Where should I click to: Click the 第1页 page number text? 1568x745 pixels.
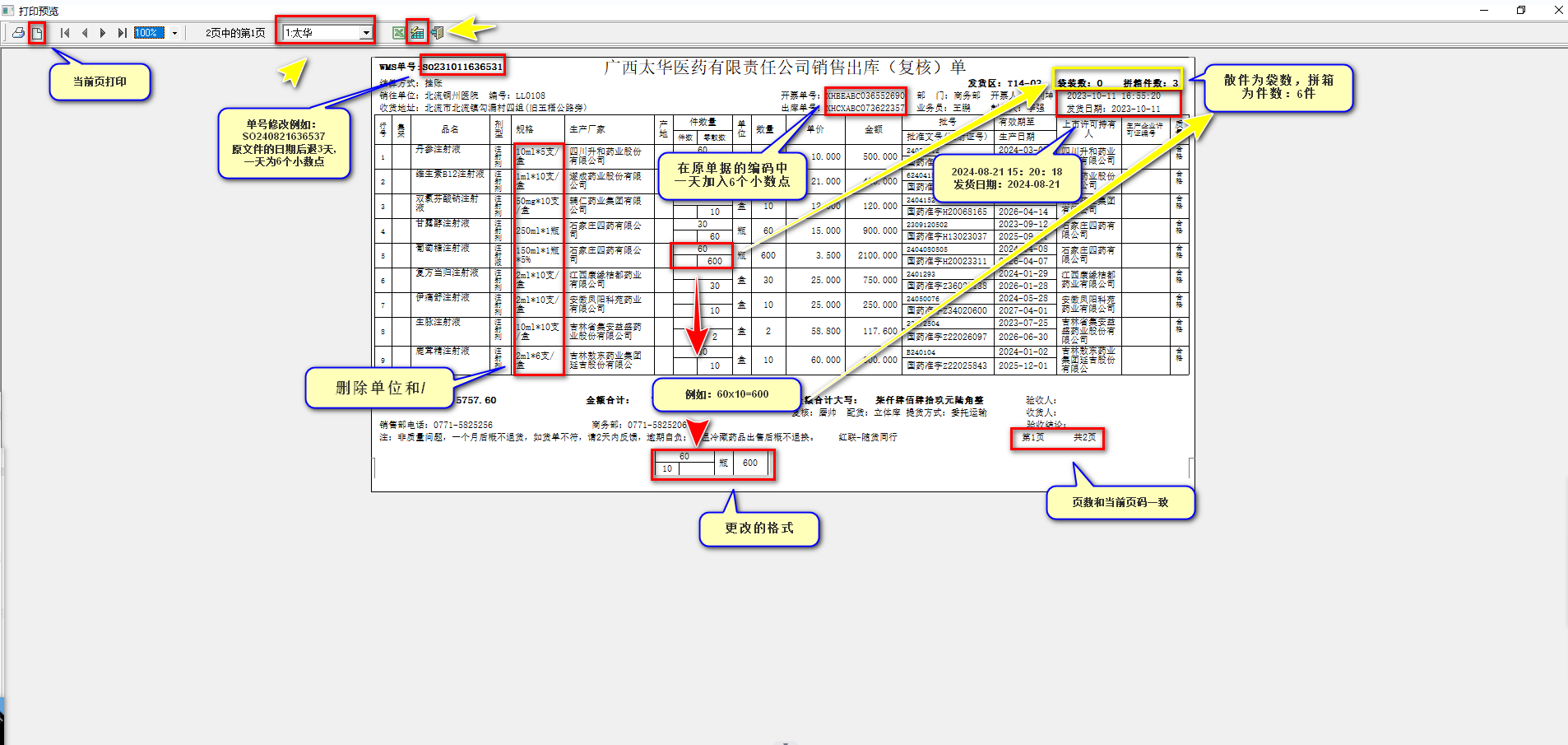[x=1033, y=438]
